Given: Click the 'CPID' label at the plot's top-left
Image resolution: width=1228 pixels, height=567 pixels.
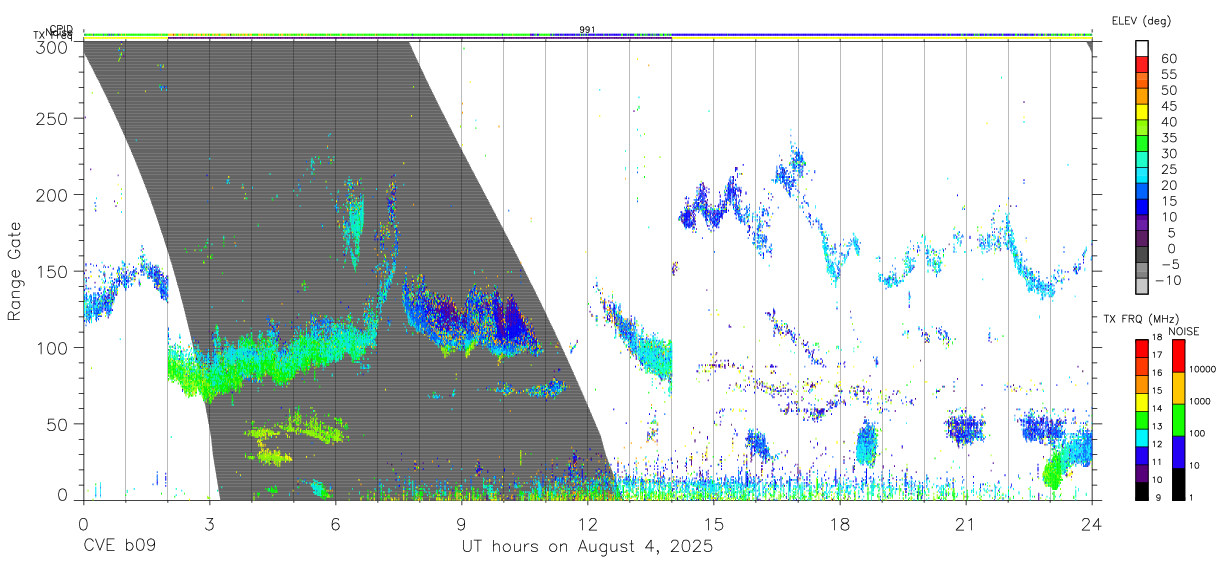Looking at the screenshot, I should 61,29.
